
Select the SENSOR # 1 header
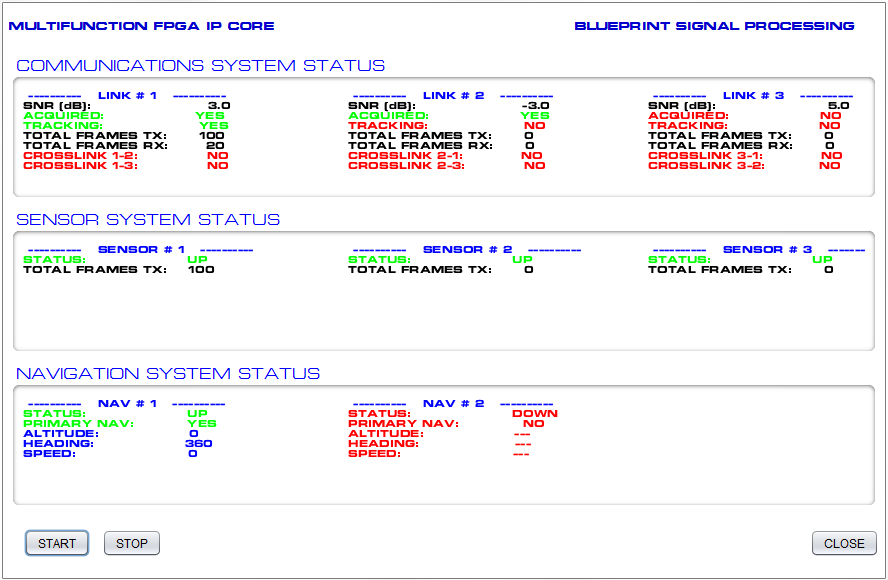141,250
